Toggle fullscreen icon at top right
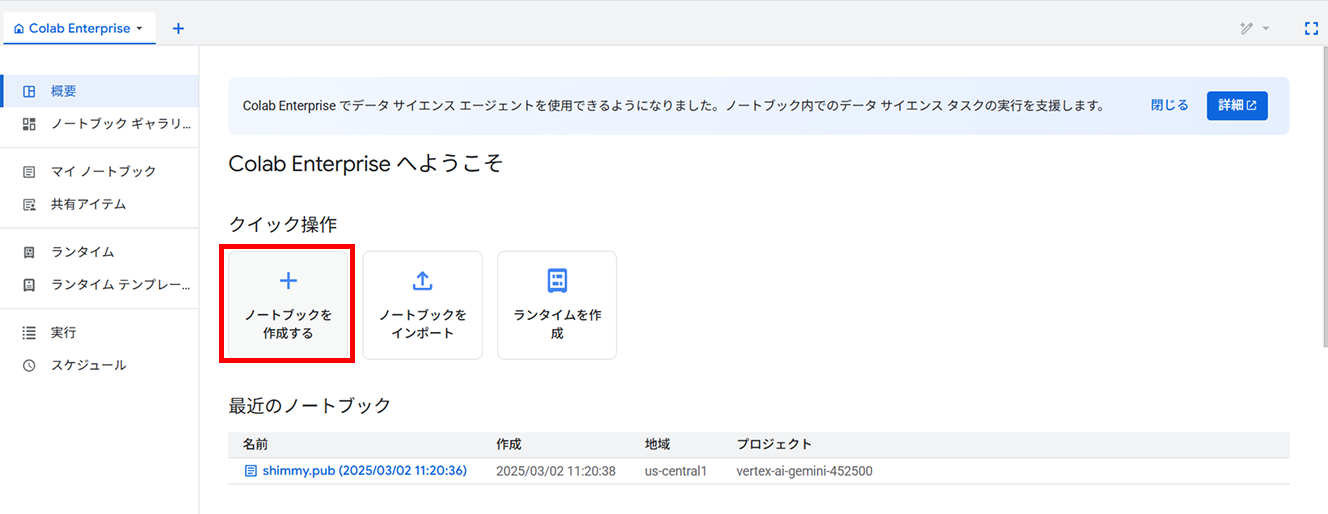Viewport: 1328px width, 514px height. pos(1311,29)
